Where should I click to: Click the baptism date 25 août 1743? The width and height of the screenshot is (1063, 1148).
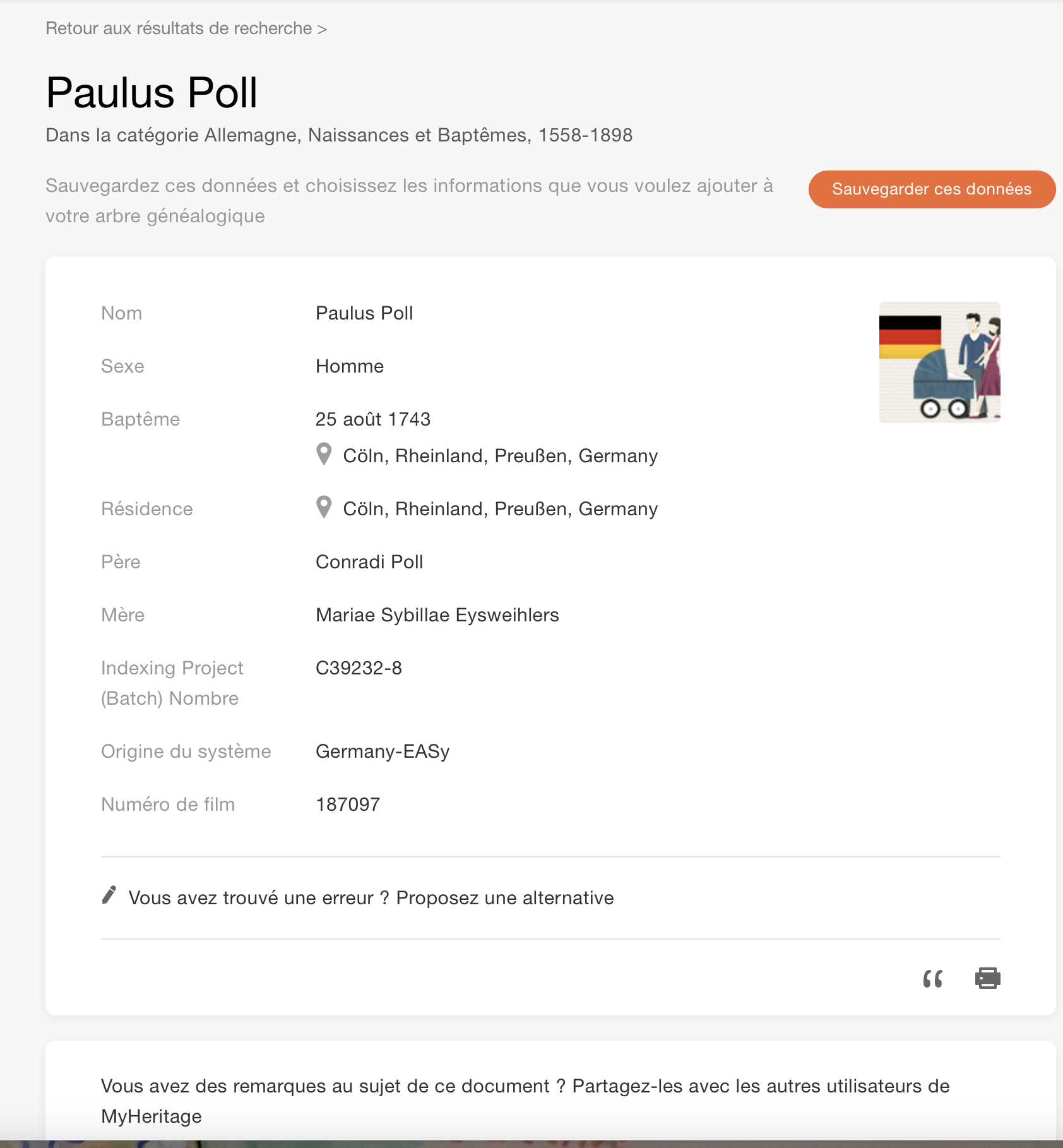point(372,419)
